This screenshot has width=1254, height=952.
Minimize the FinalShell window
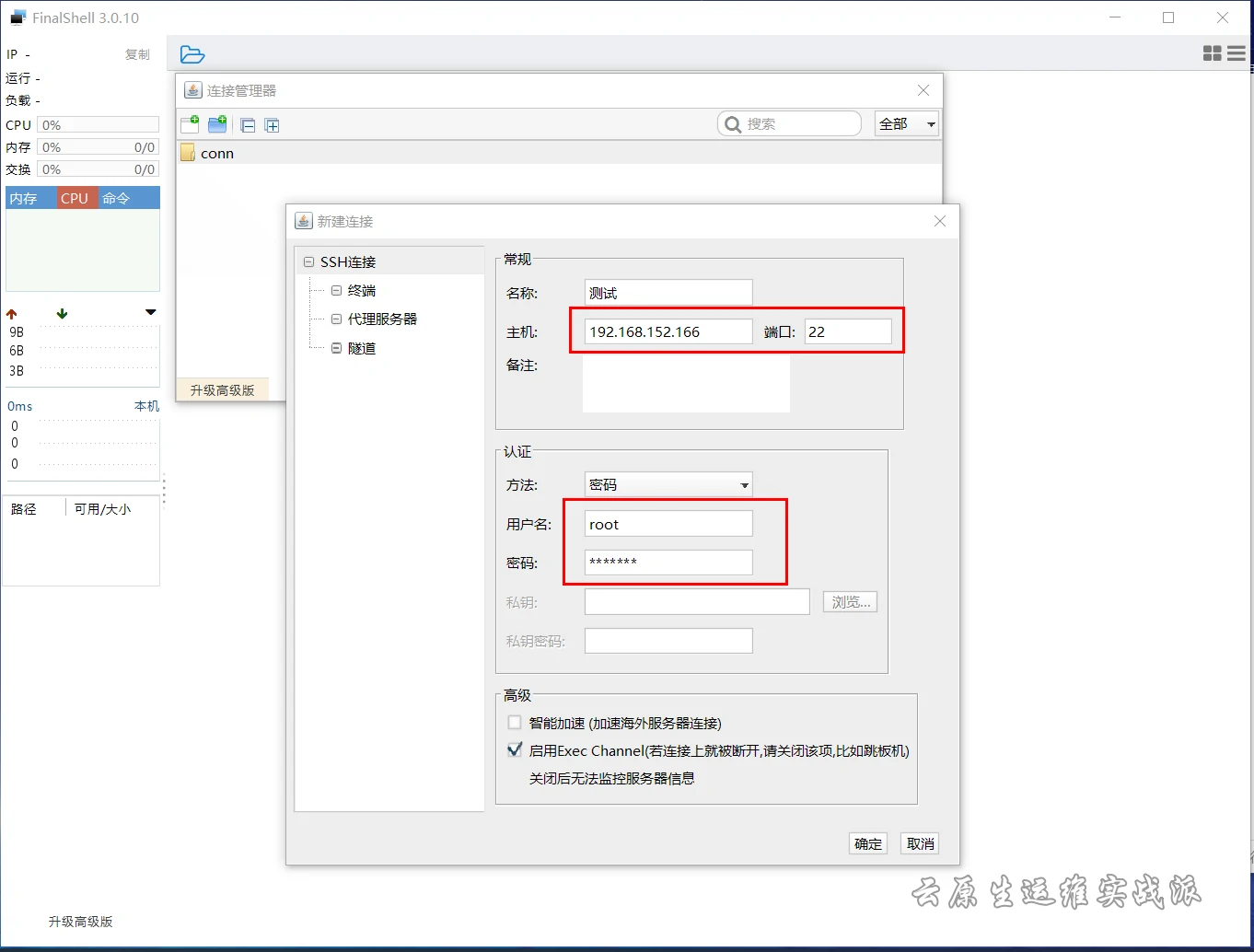(1115, 17)
